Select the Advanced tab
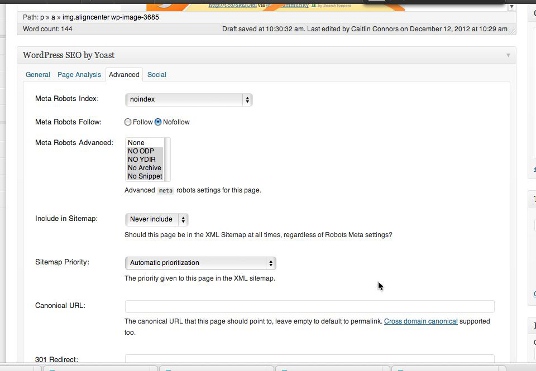The height and width of the screenshot is (371, 536). click(x=124, y=75)
